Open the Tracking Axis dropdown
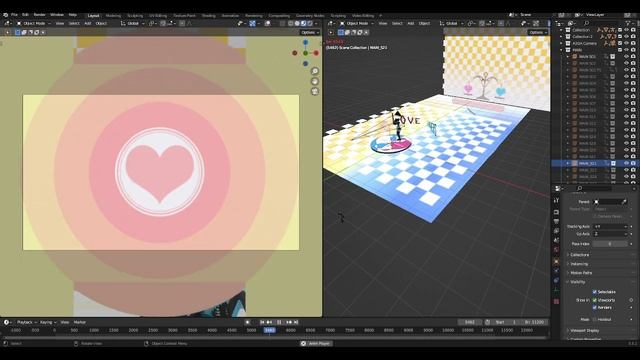 tap(610, 227)
